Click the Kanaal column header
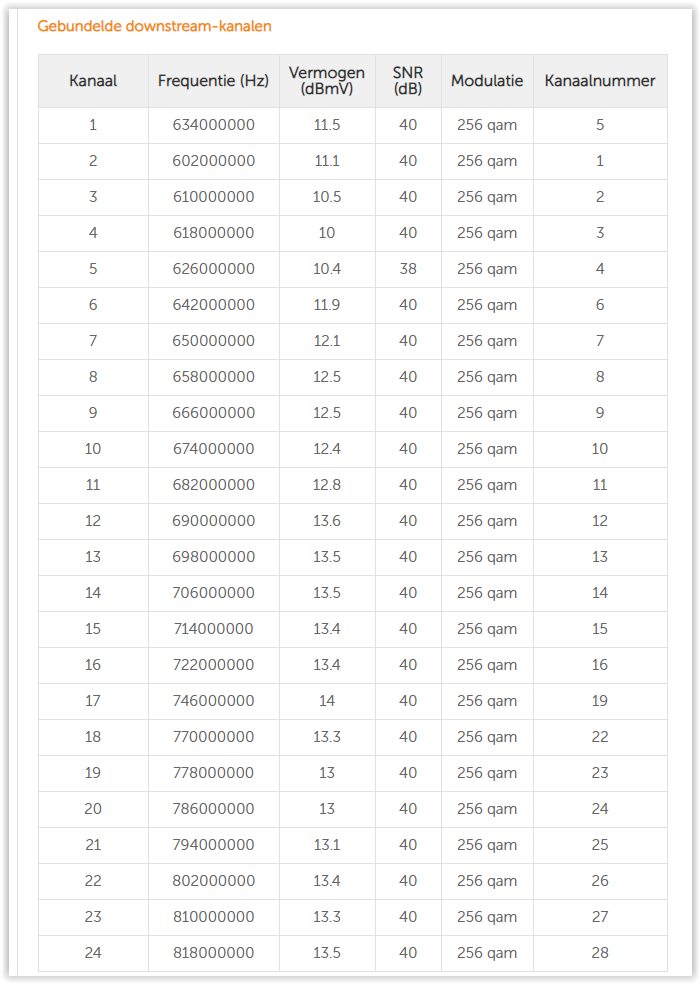The image size is (700, 984). pos(93,81)
